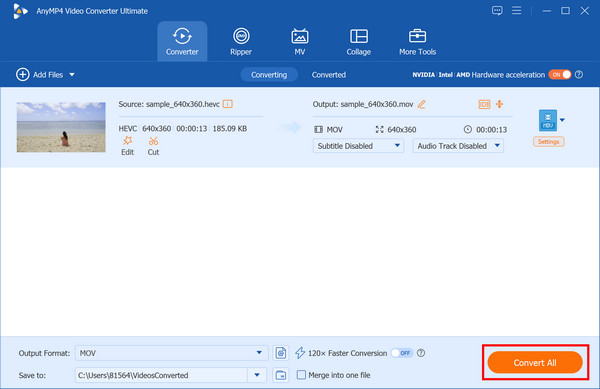The height and width of the screenshot is (389, 600).
Task: Select the beach video thumbnail
Action: (61, 127)
